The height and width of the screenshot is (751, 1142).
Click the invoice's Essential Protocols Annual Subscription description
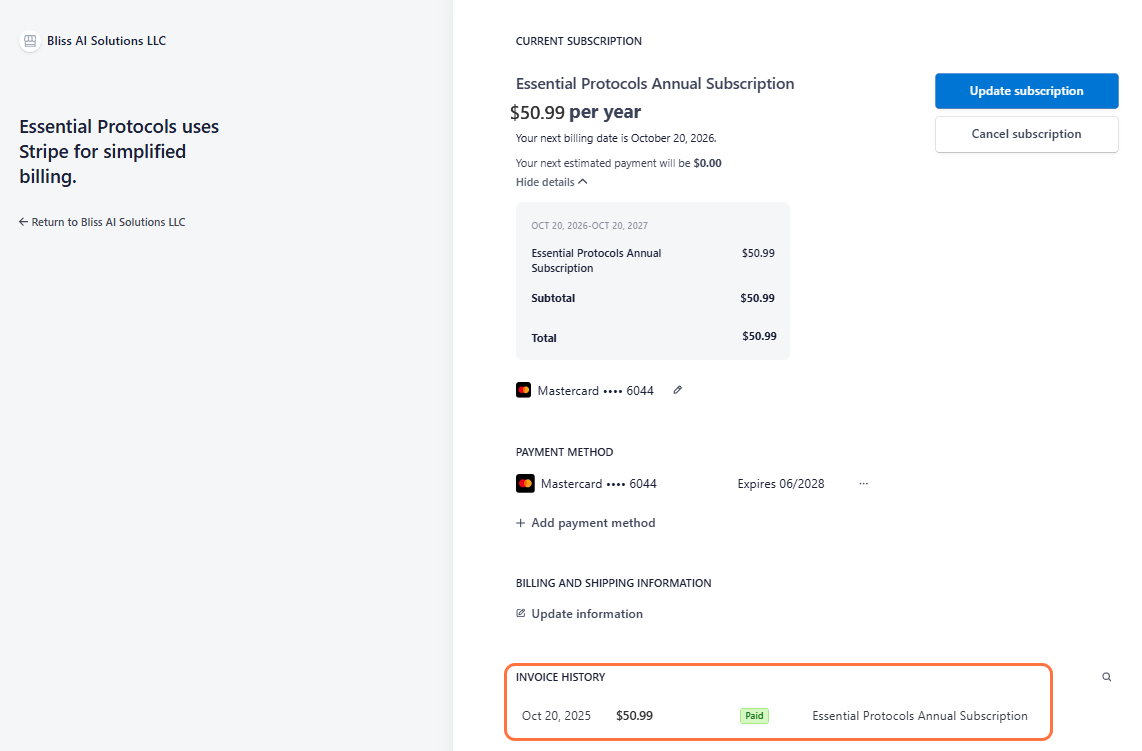(919, 716)
